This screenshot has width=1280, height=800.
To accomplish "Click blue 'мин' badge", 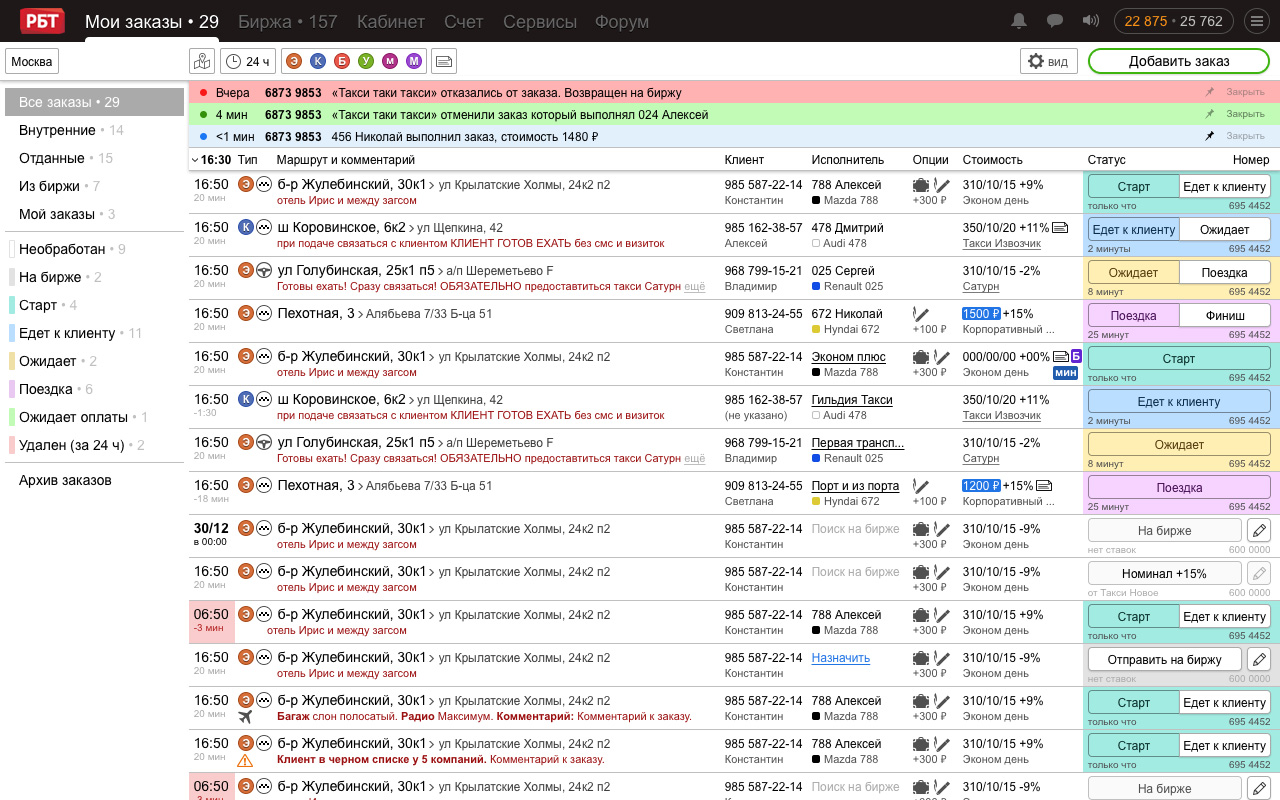I will (x=1065, y=373).
